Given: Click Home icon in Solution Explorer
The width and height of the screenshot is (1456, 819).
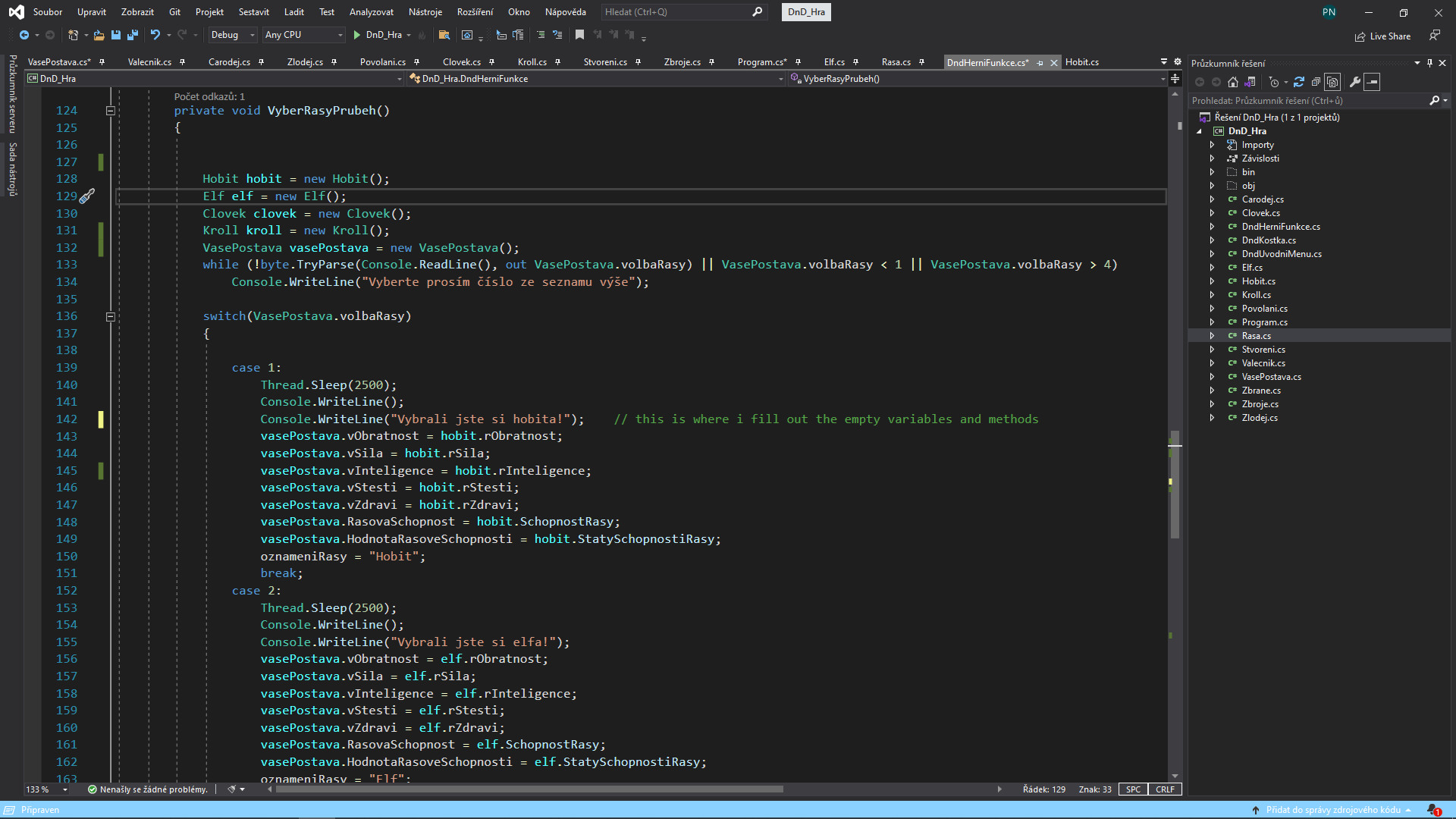Looking at the screenshot, I should (x=1233, y=82).
